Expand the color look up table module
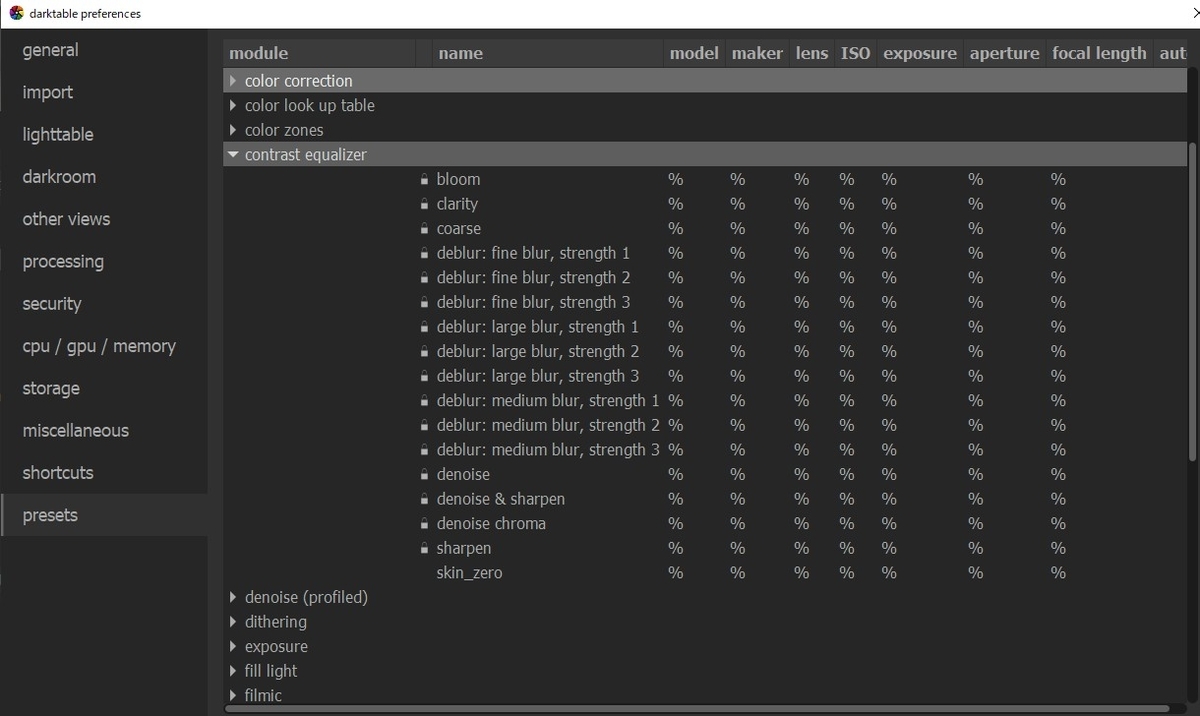Screen dimensions: 1200x716 (234, 105)
